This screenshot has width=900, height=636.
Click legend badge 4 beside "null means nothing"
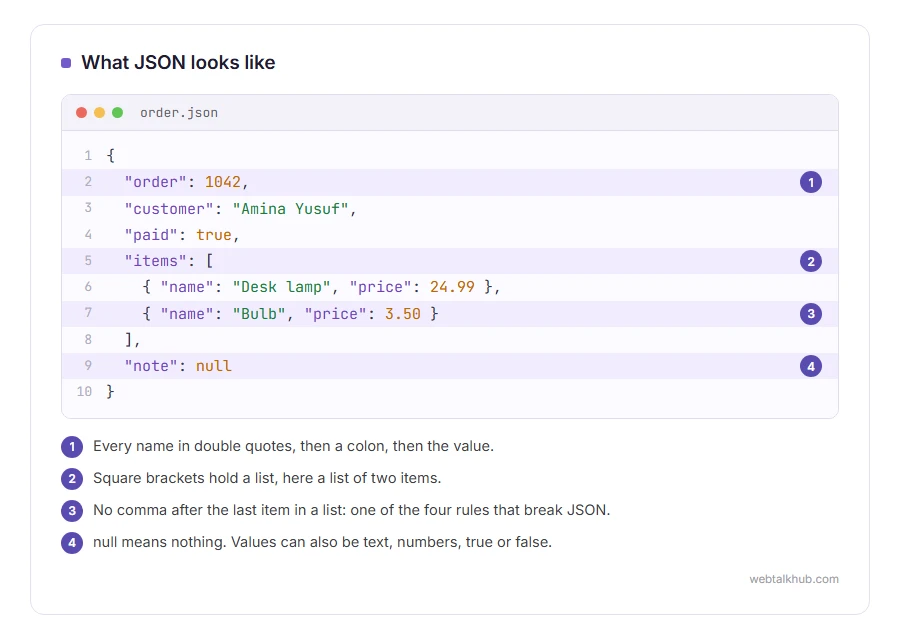pos(72,542)
